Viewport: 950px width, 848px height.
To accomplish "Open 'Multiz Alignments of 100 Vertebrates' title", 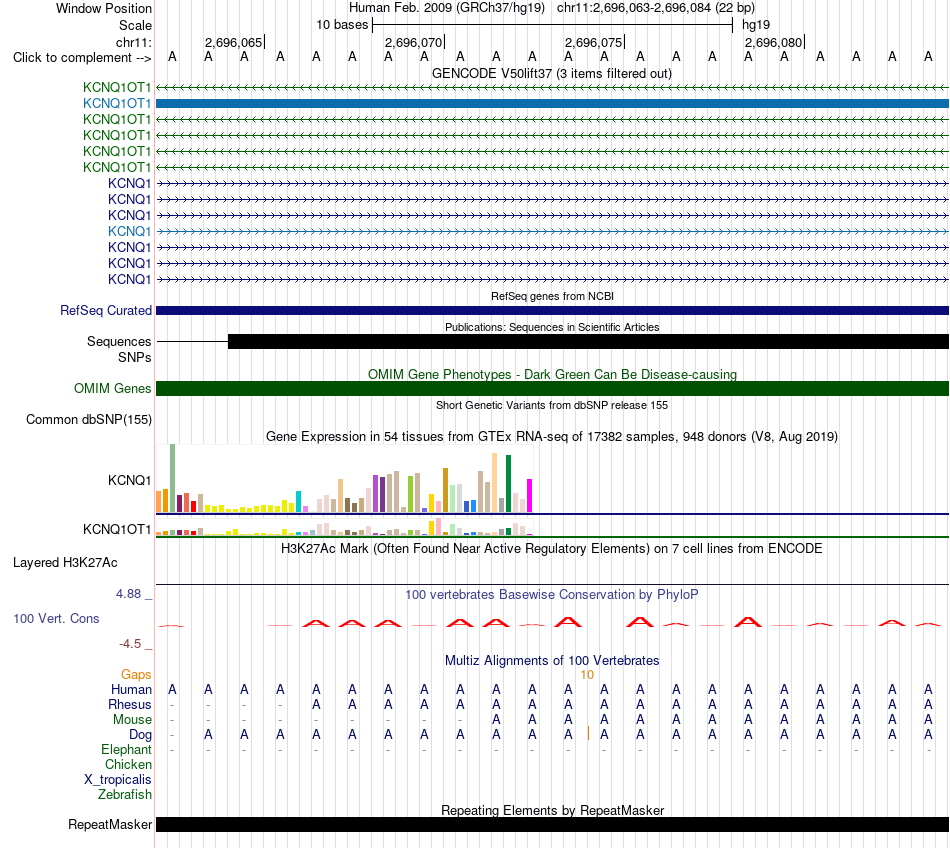I will point(552,661).
